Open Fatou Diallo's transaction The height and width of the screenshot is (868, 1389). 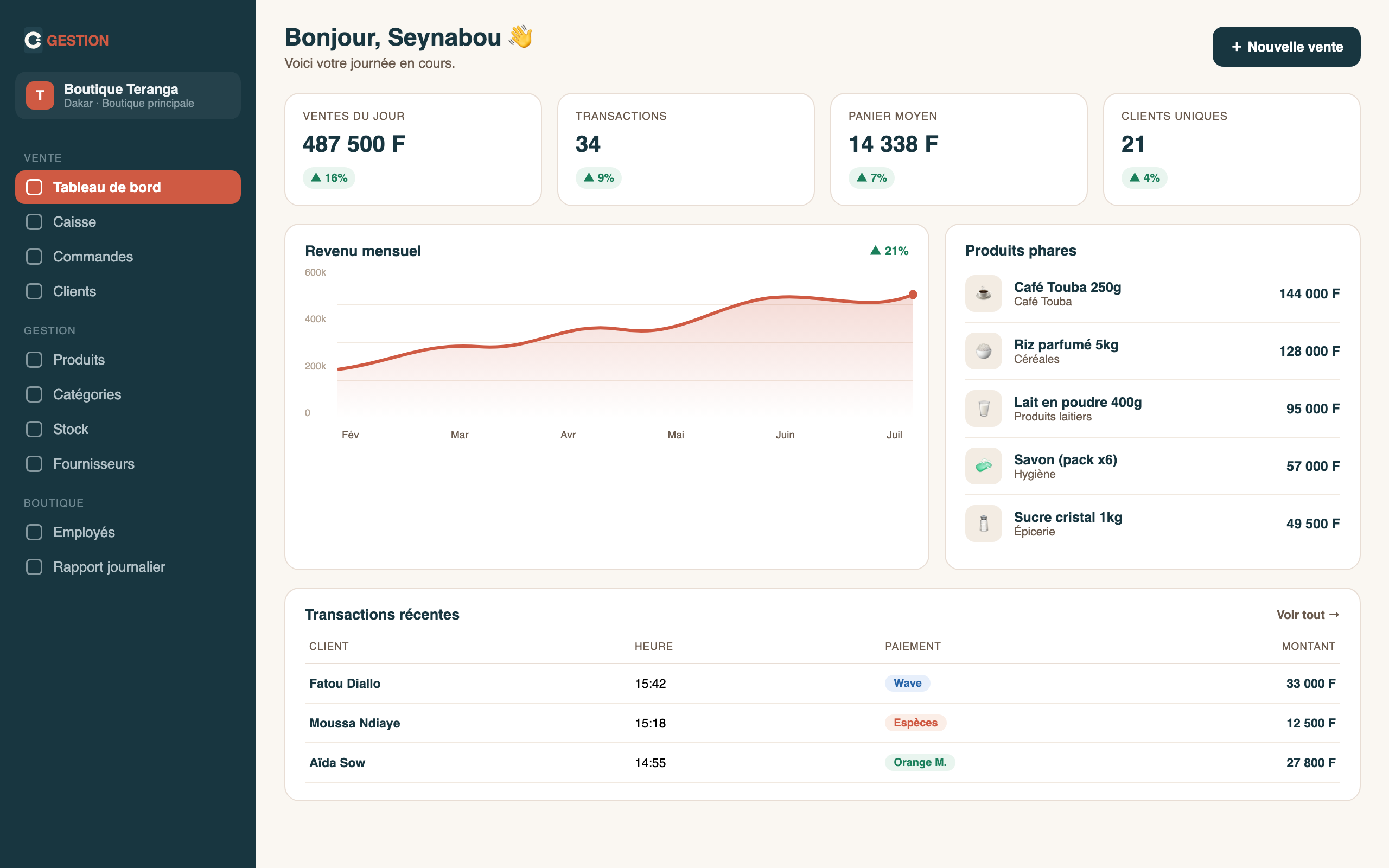pyautogui.click(x=823, y=683)
